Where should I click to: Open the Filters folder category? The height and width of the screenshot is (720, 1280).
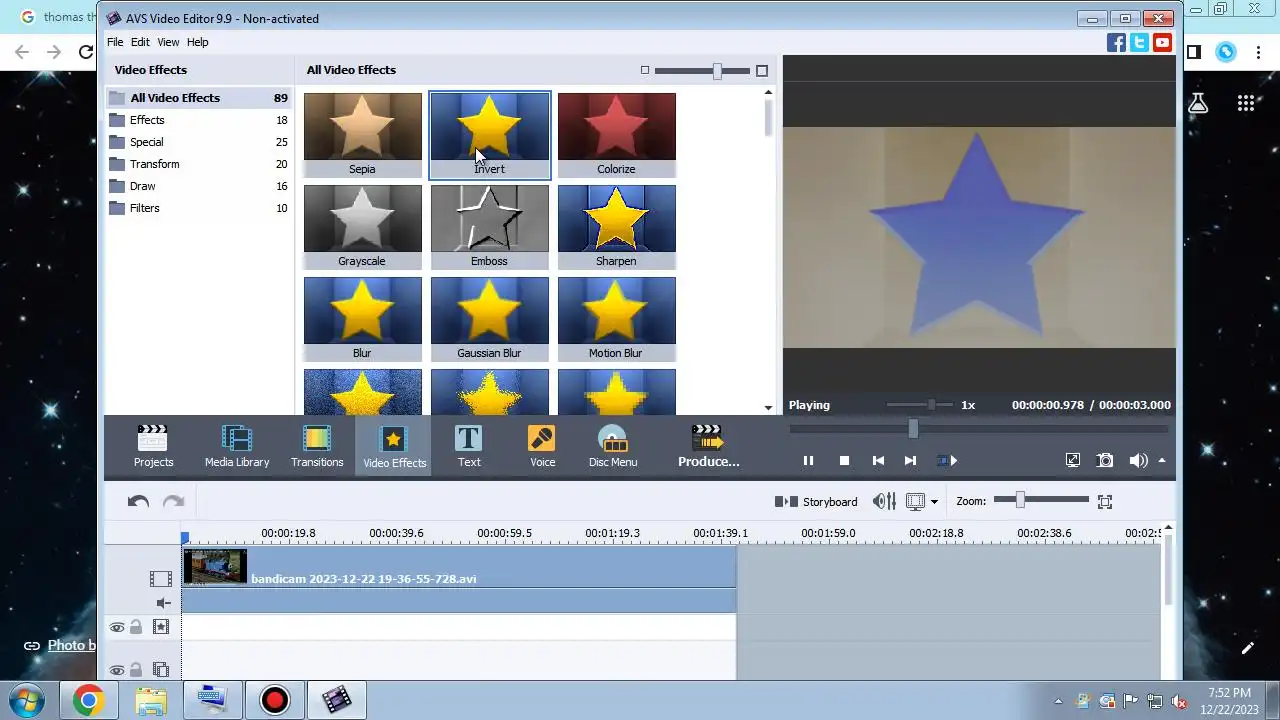(x=198, y=208)
